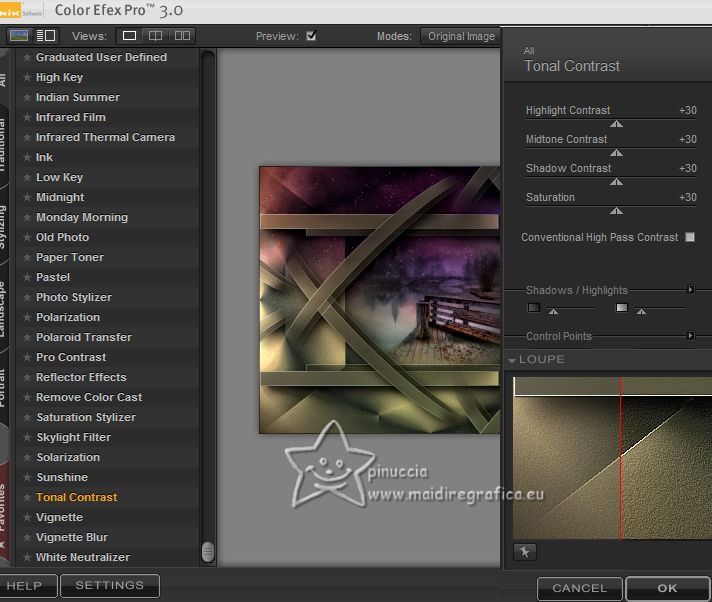Favorite the Old Photo filter star
The width and height of the screenshot is (712, 602).
(x=27, y=237)
